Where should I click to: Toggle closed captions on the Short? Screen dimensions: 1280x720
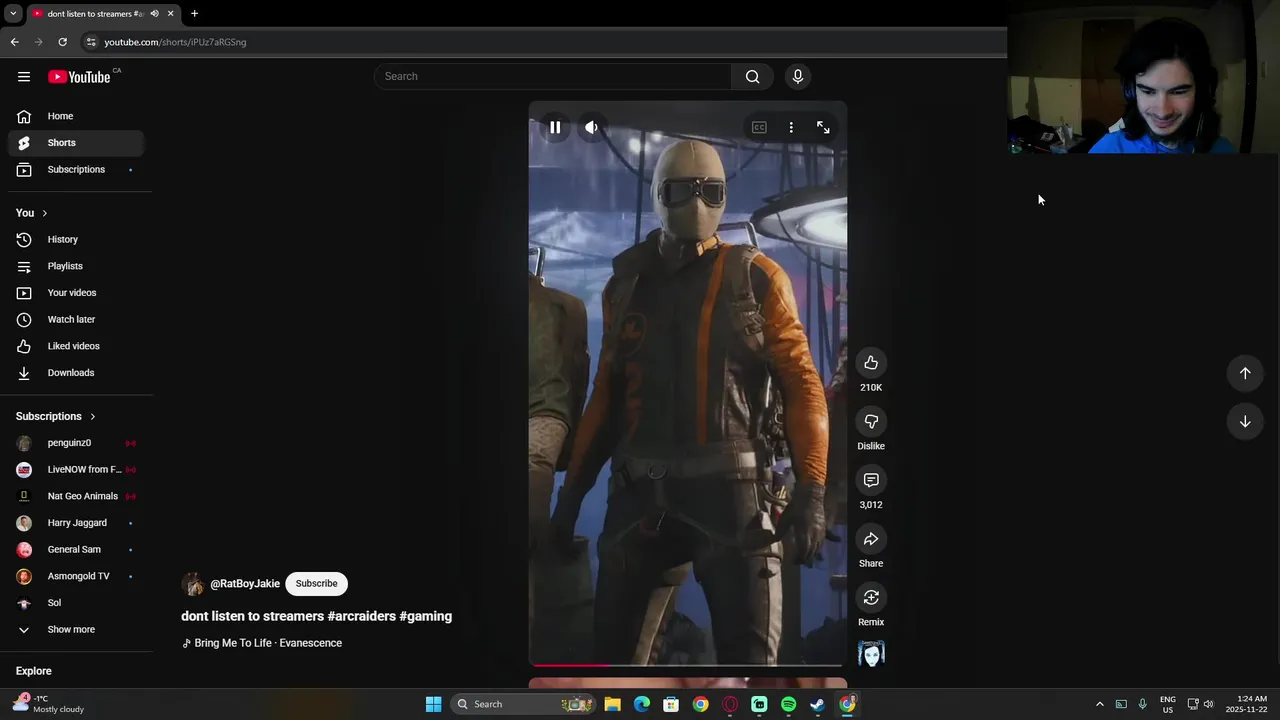click(759, 128)
